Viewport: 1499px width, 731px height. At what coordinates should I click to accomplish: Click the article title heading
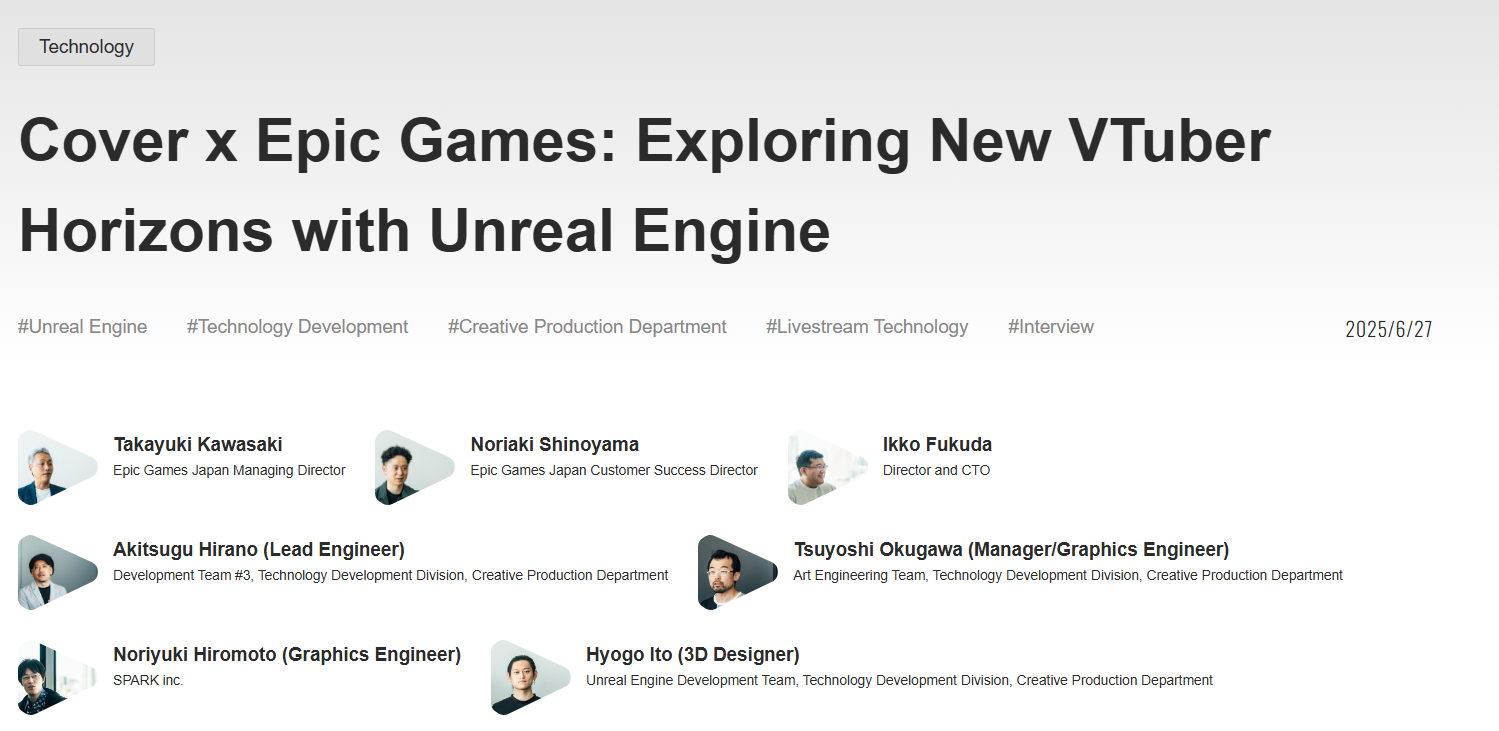point(645,185)
